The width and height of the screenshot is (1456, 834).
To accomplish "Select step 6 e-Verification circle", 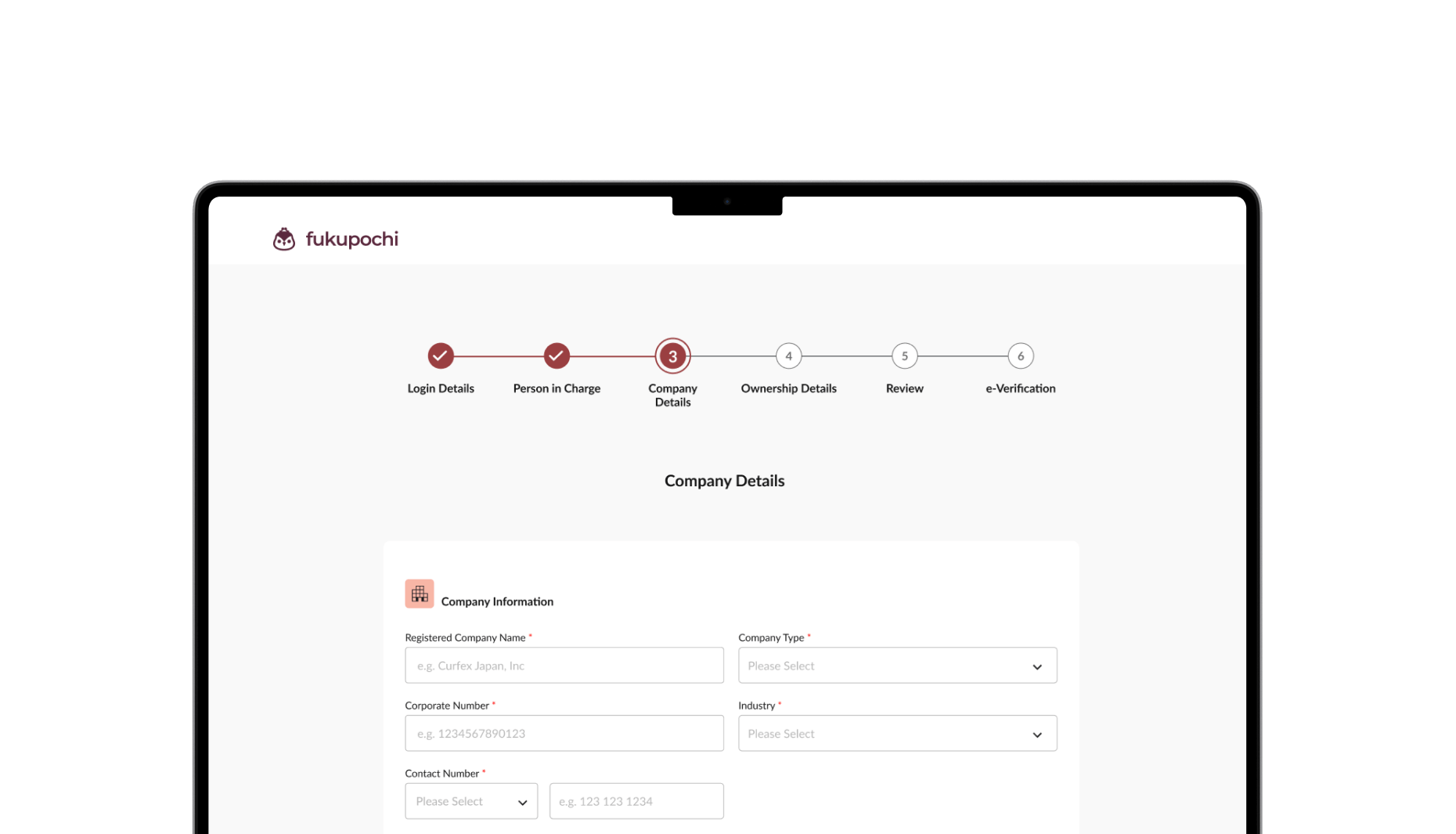I will [x=1020, y=356].
